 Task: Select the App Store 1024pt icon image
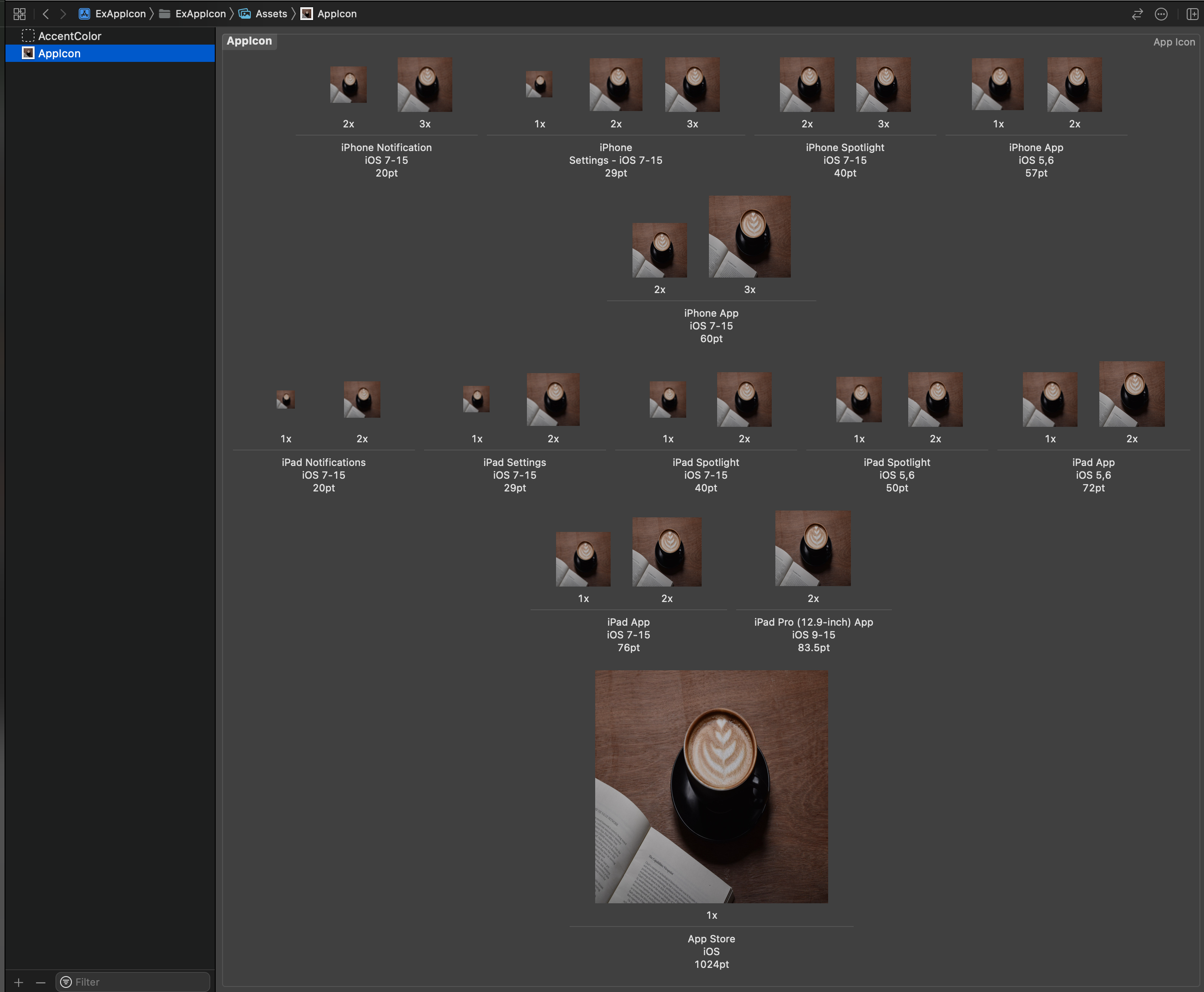click(711, 787)
